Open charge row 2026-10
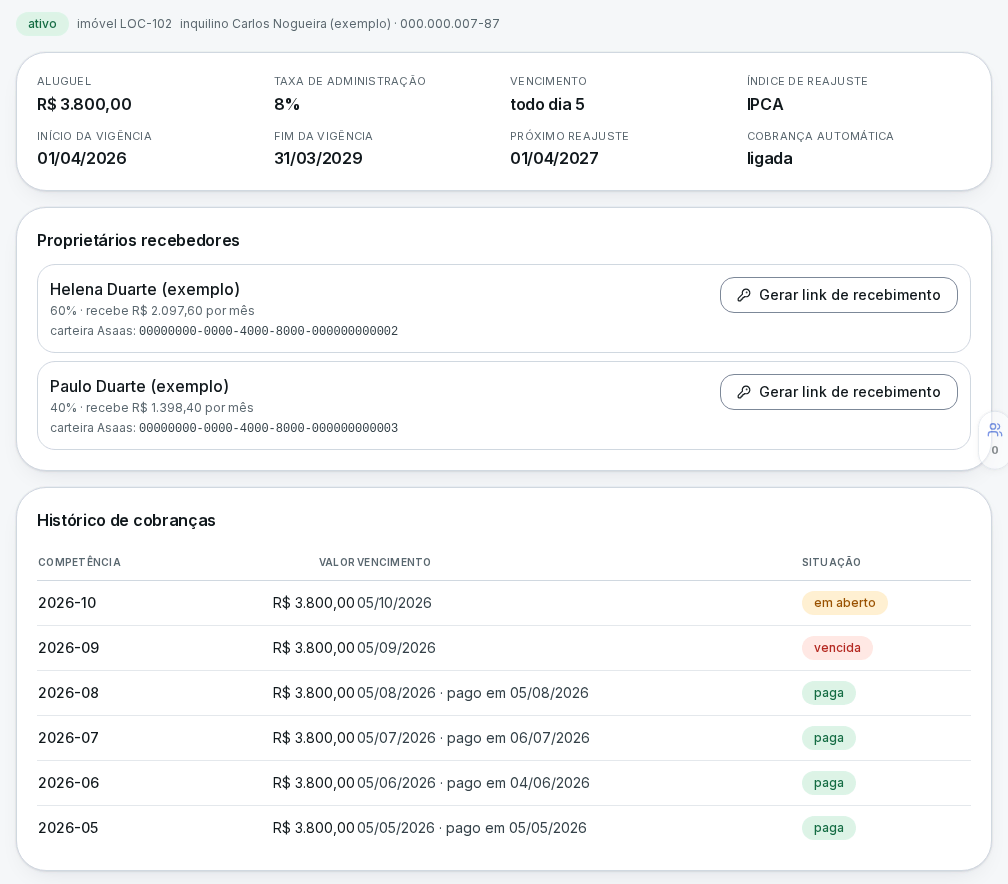This screenshot has height=884, width=1008. [503, 603]
